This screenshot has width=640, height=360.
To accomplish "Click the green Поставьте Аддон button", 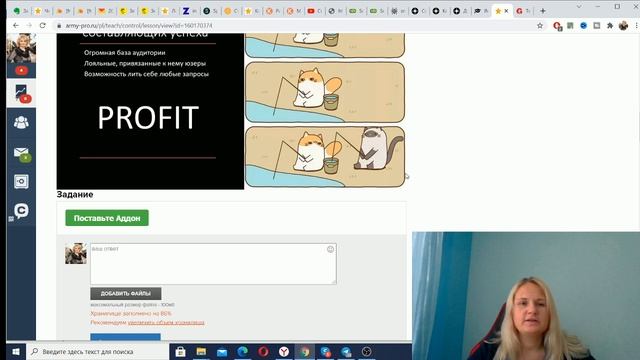I will pos(107,218).
